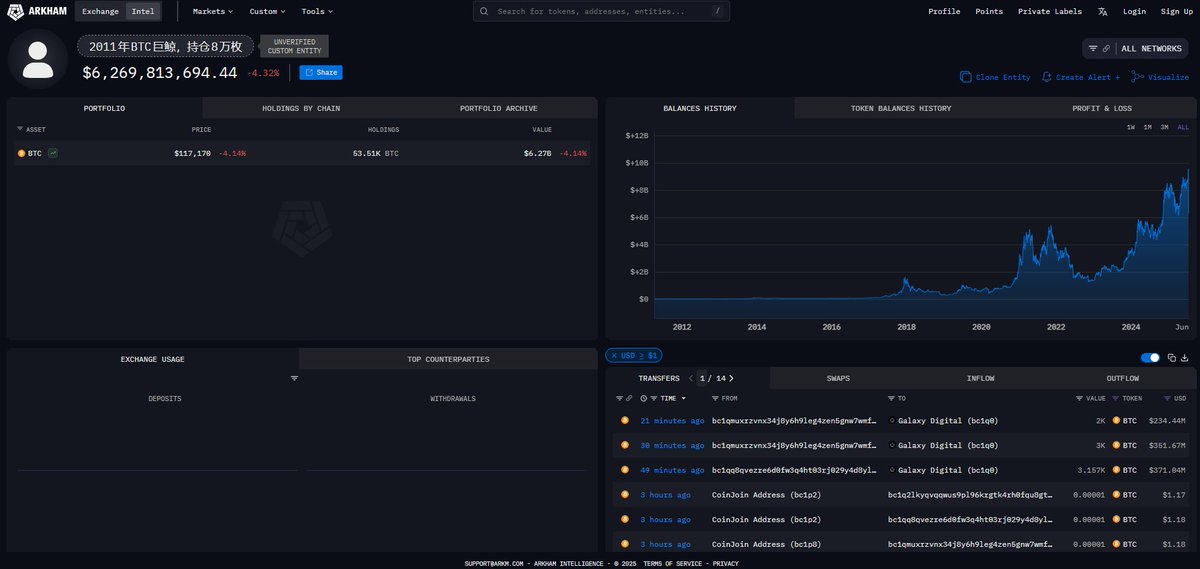Click the Create Alert bell icon

coord(1046,77)
